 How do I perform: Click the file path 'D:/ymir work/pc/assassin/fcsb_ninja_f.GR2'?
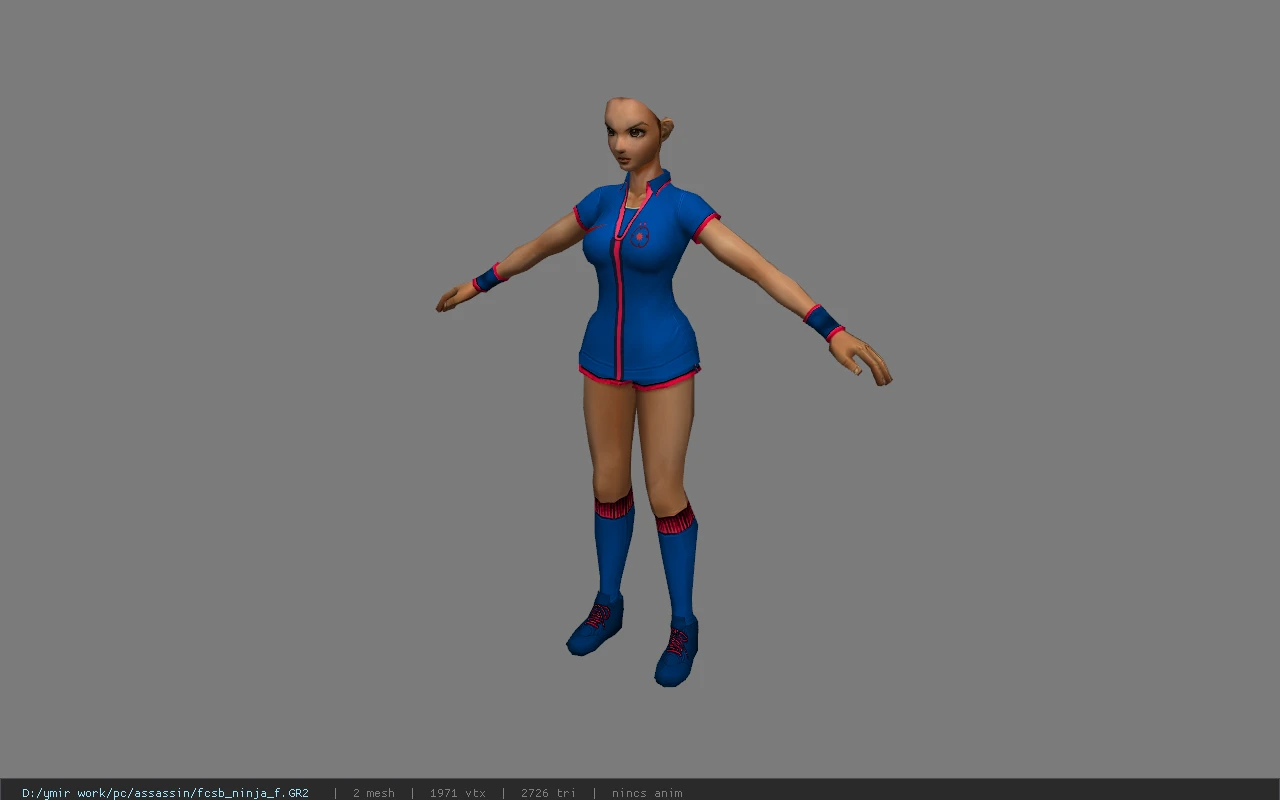(165, 793)
